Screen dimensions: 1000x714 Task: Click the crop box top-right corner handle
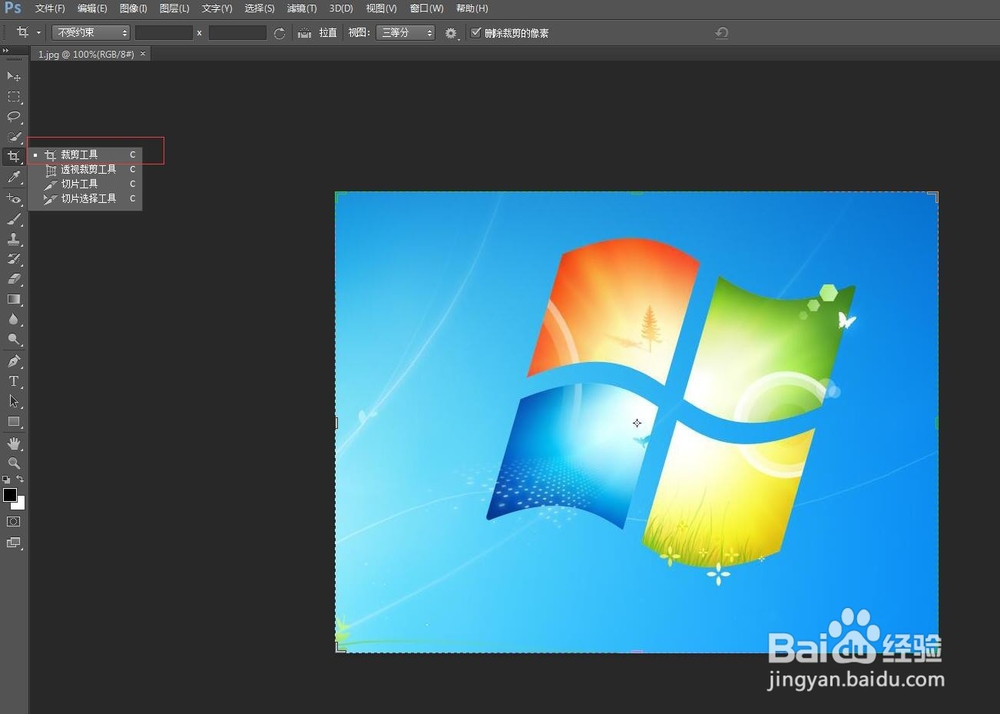point(934,195)
